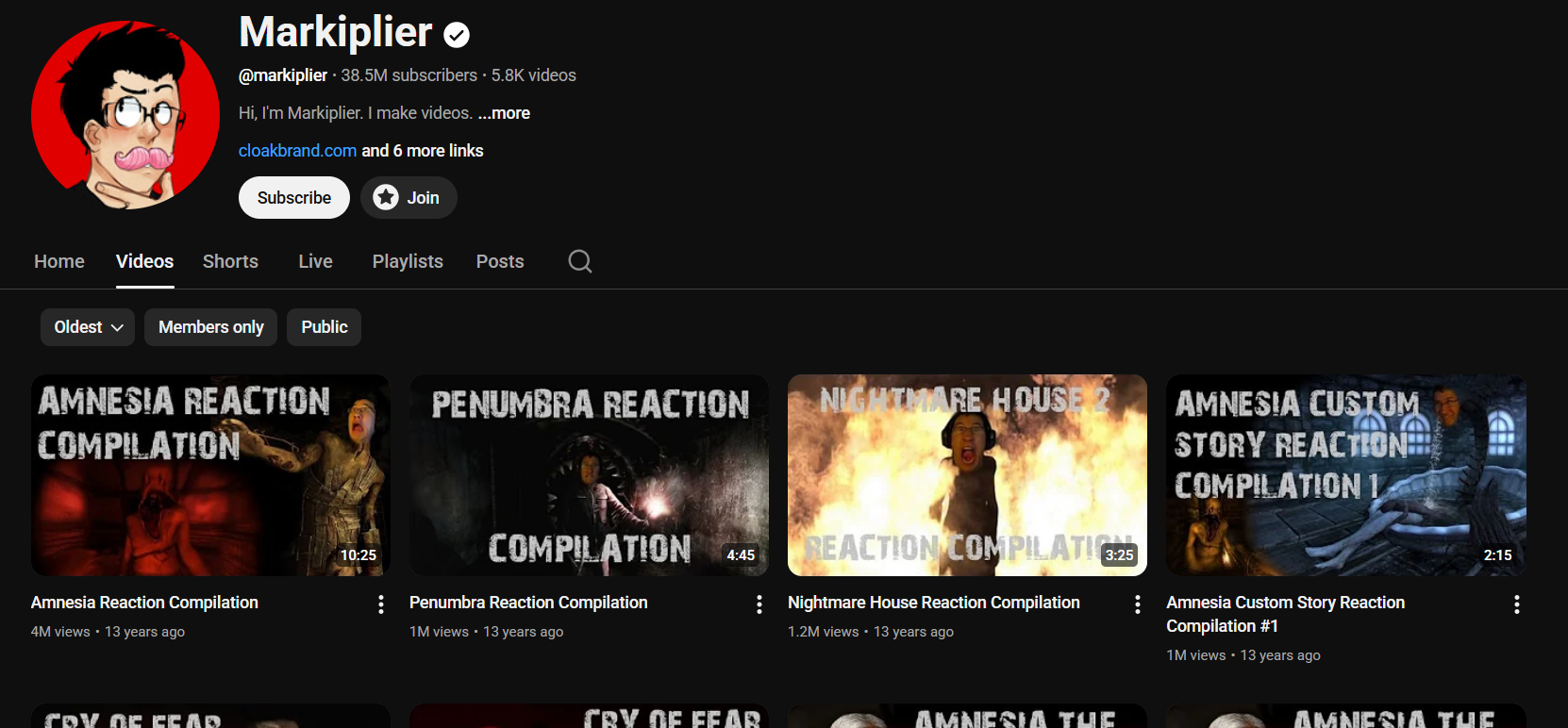Toggle the Members only filter chip
Image resolution: width=1568 pixels, height=728 pixels.
click(210, 327)
